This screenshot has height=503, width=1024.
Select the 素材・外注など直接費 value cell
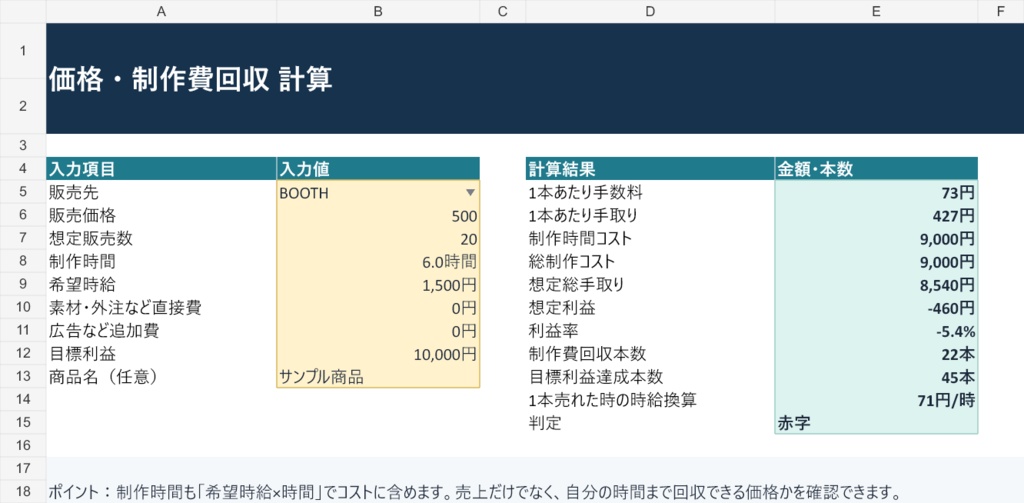coord(378,309)
